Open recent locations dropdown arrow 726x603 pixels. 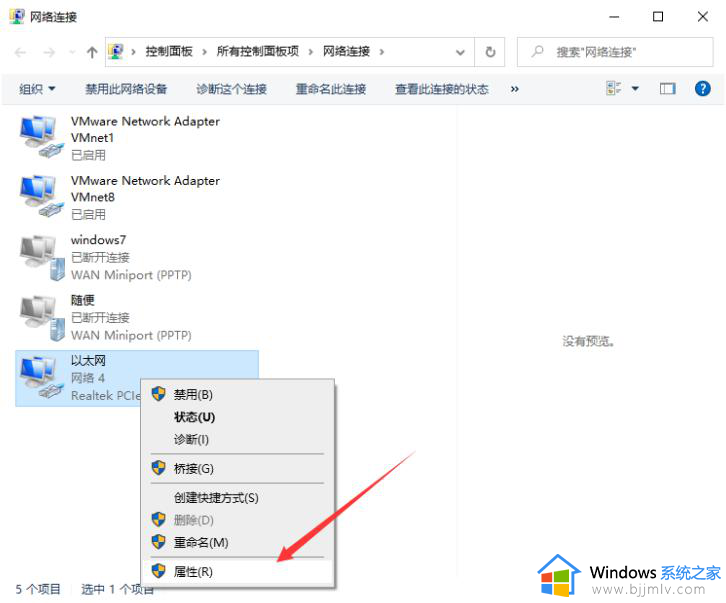pyautogui.click(x=72, y=52)
